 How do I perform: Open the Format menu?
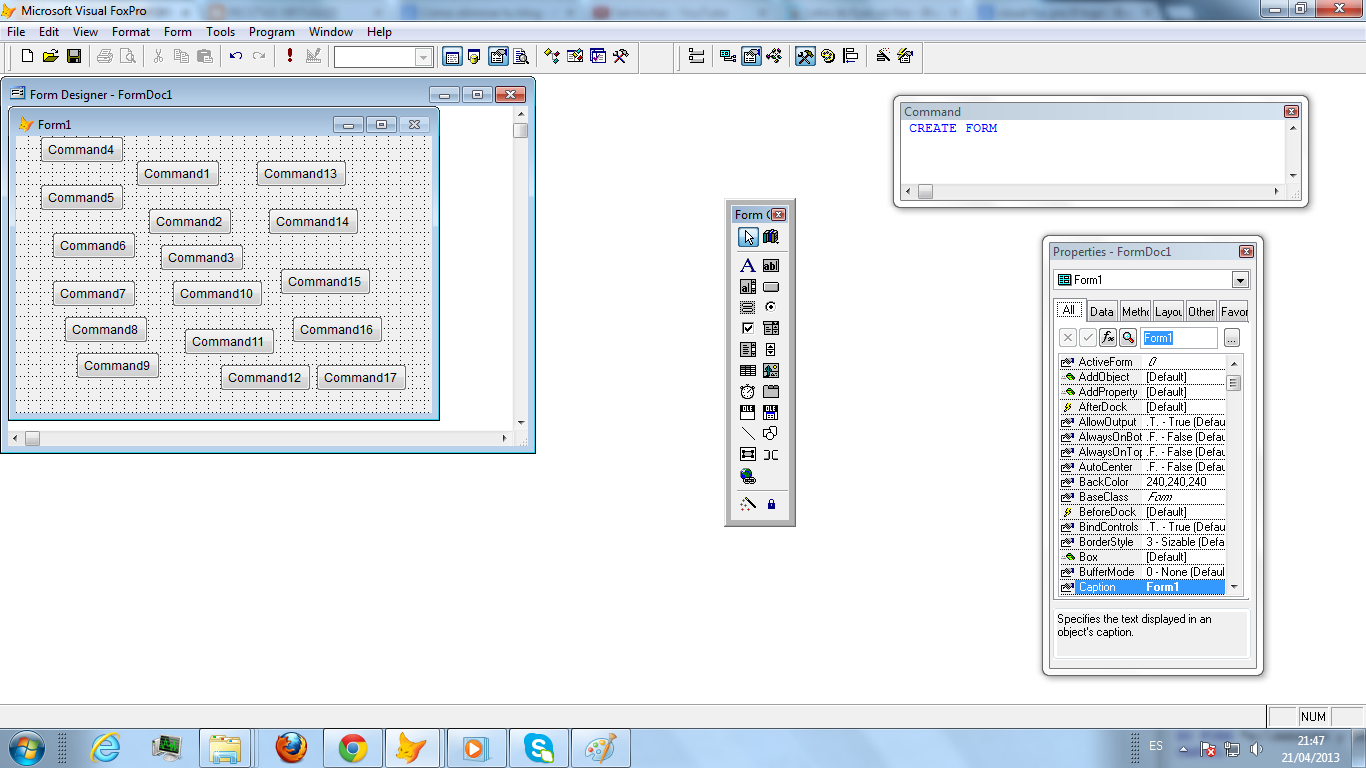click(x=130, y=31)
